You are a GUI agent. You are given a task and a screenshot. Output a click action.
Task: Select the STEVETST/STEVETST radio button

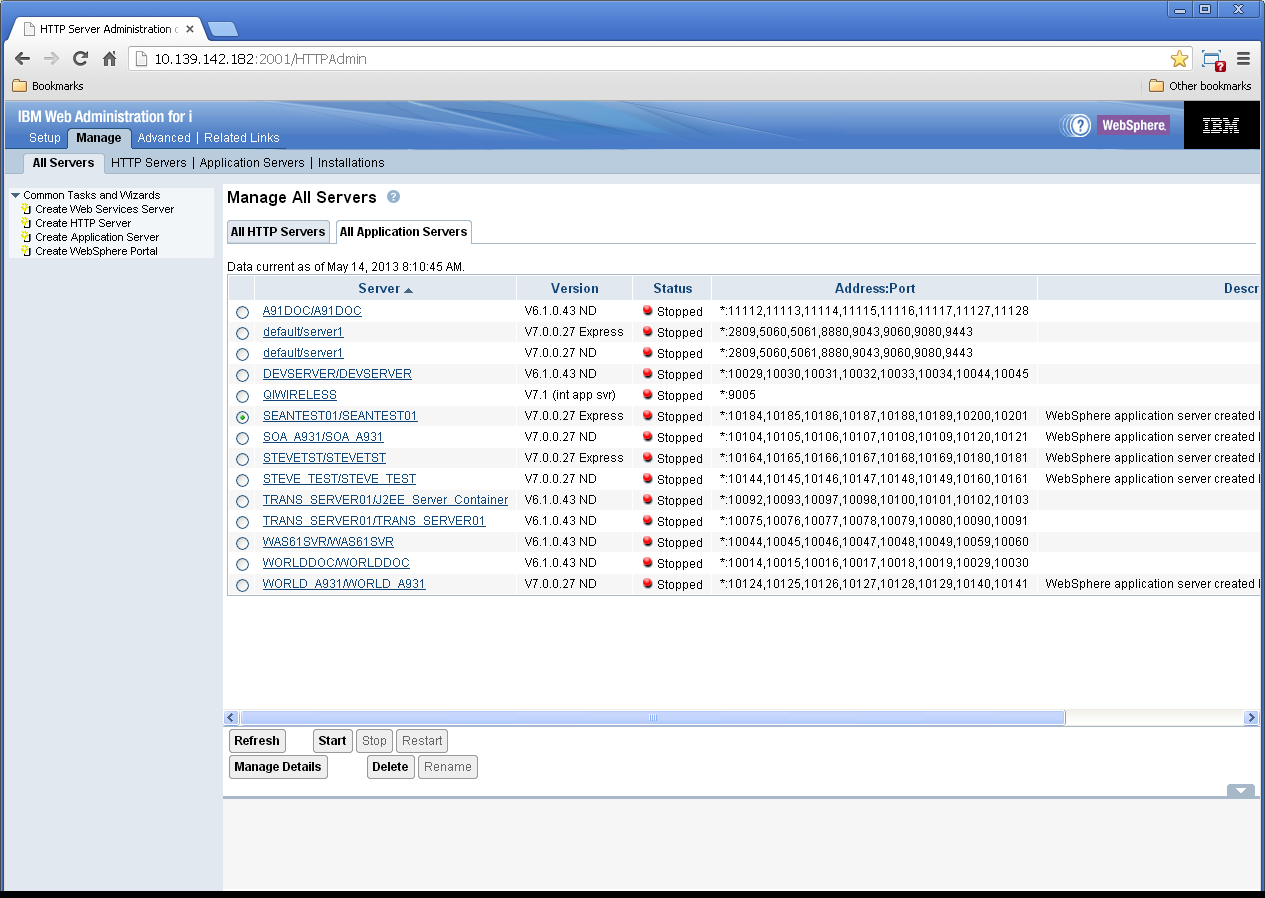(x=242, y=459)
